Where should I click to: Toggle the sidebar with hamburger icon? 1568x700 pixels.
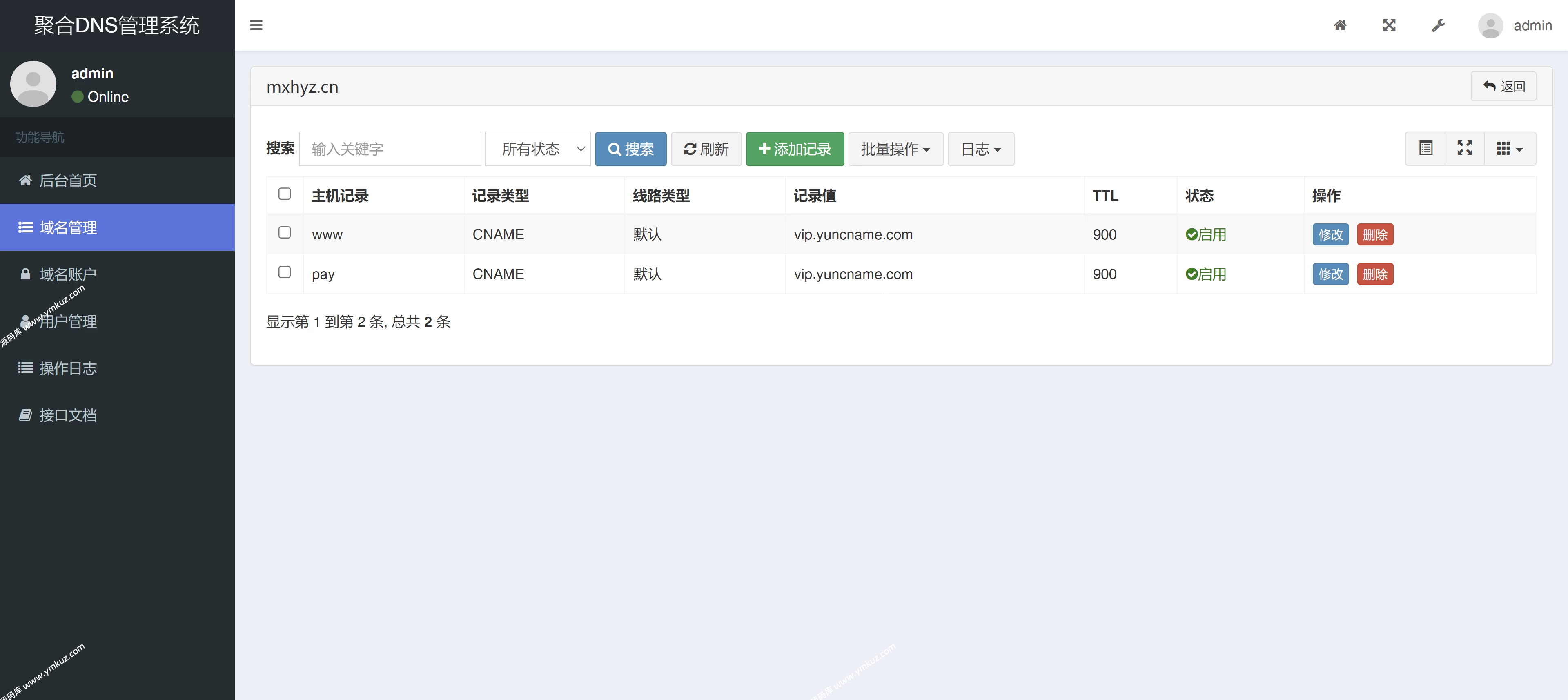(256, 26)
